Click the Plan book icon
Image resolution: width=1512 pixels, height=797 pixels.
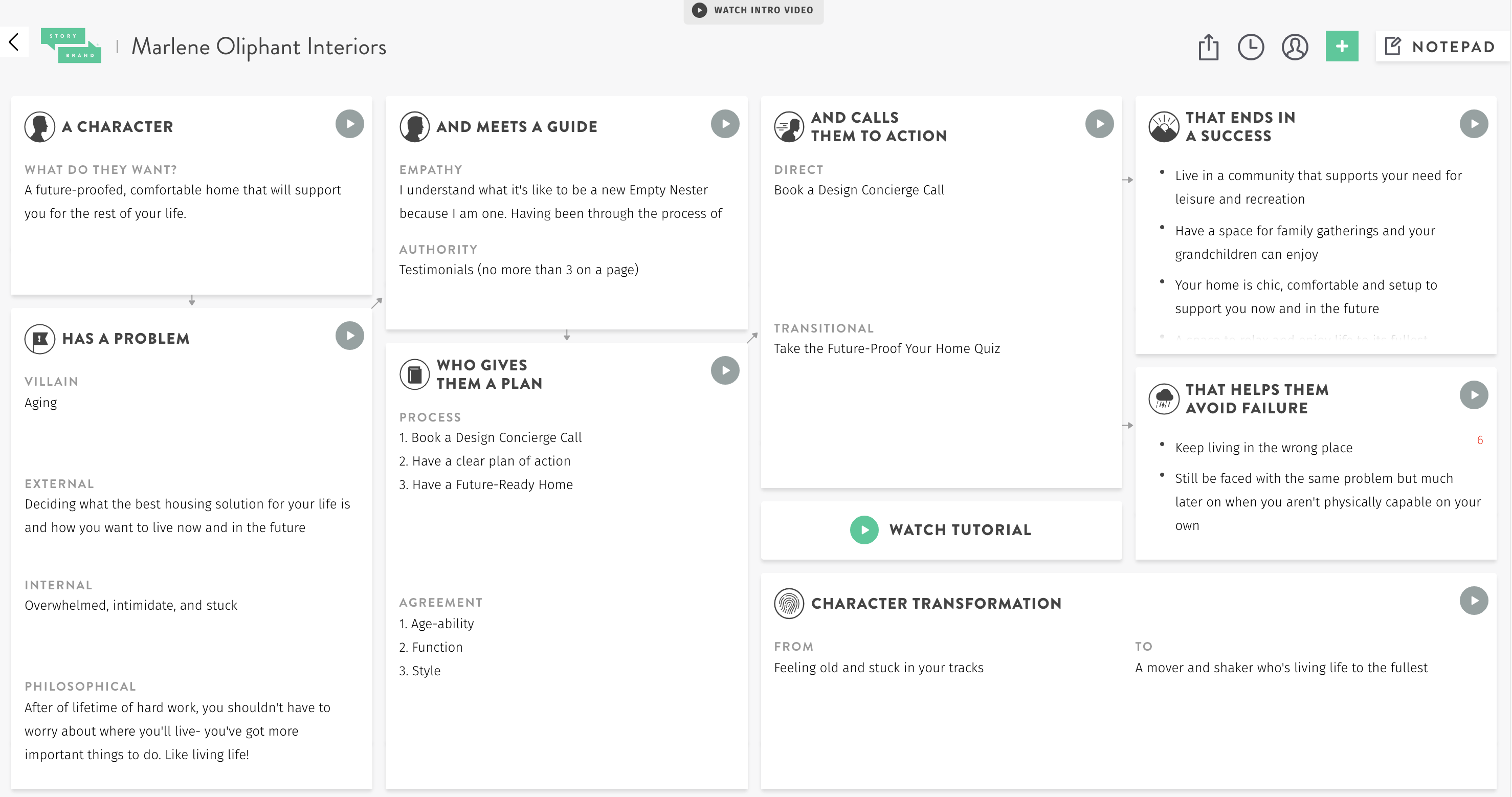click(414, 374)
